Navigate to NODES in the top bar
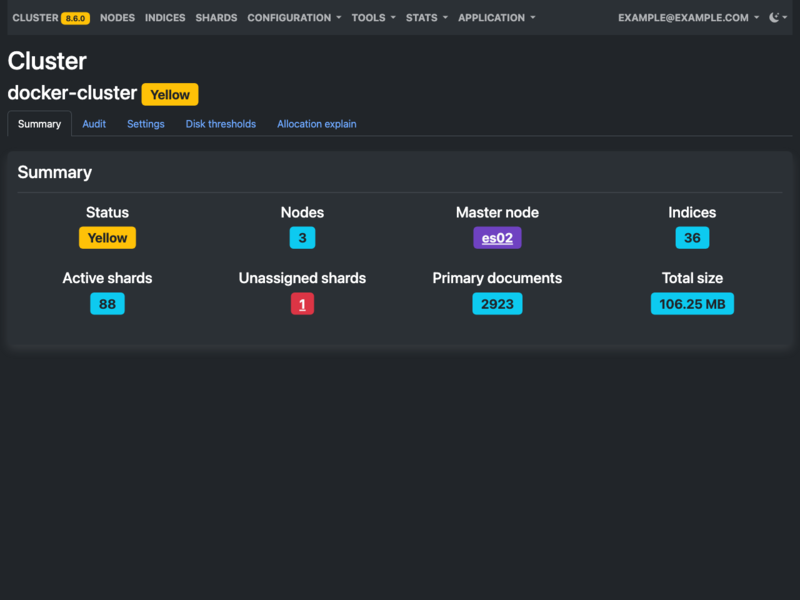800x600 pixels. [117, 17]
